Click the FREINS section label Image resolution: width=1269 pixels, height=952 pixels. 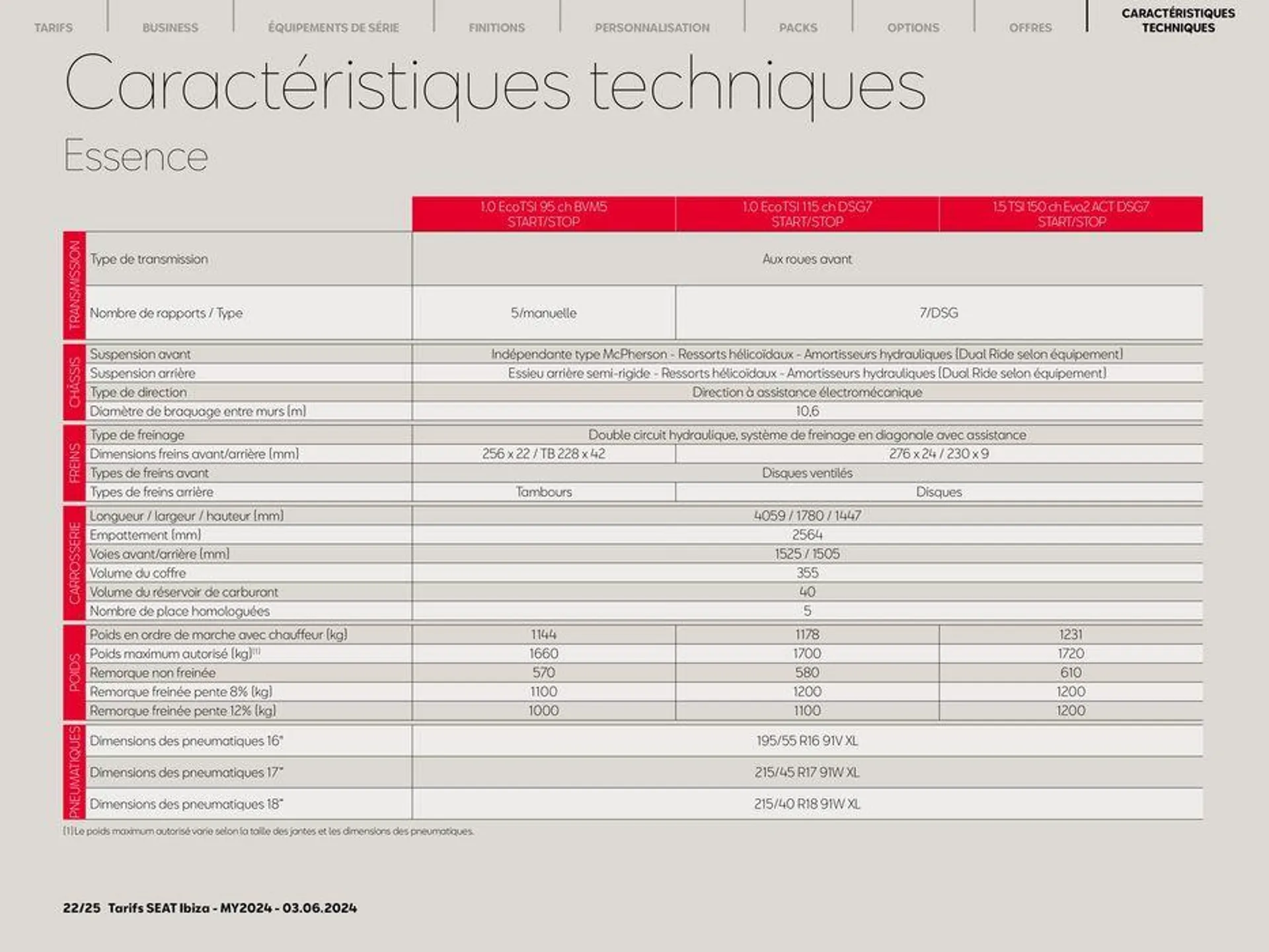coord(75,463)
